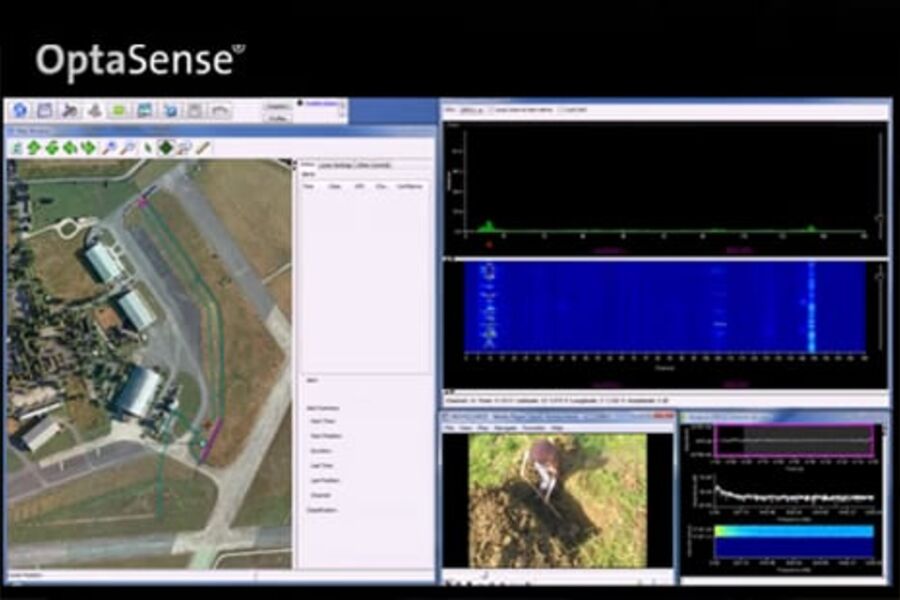The height and width of the screenshot is (600, 900).
Task: Click the blue cube icon in top toolbar
Action: [x=170, y=110]
